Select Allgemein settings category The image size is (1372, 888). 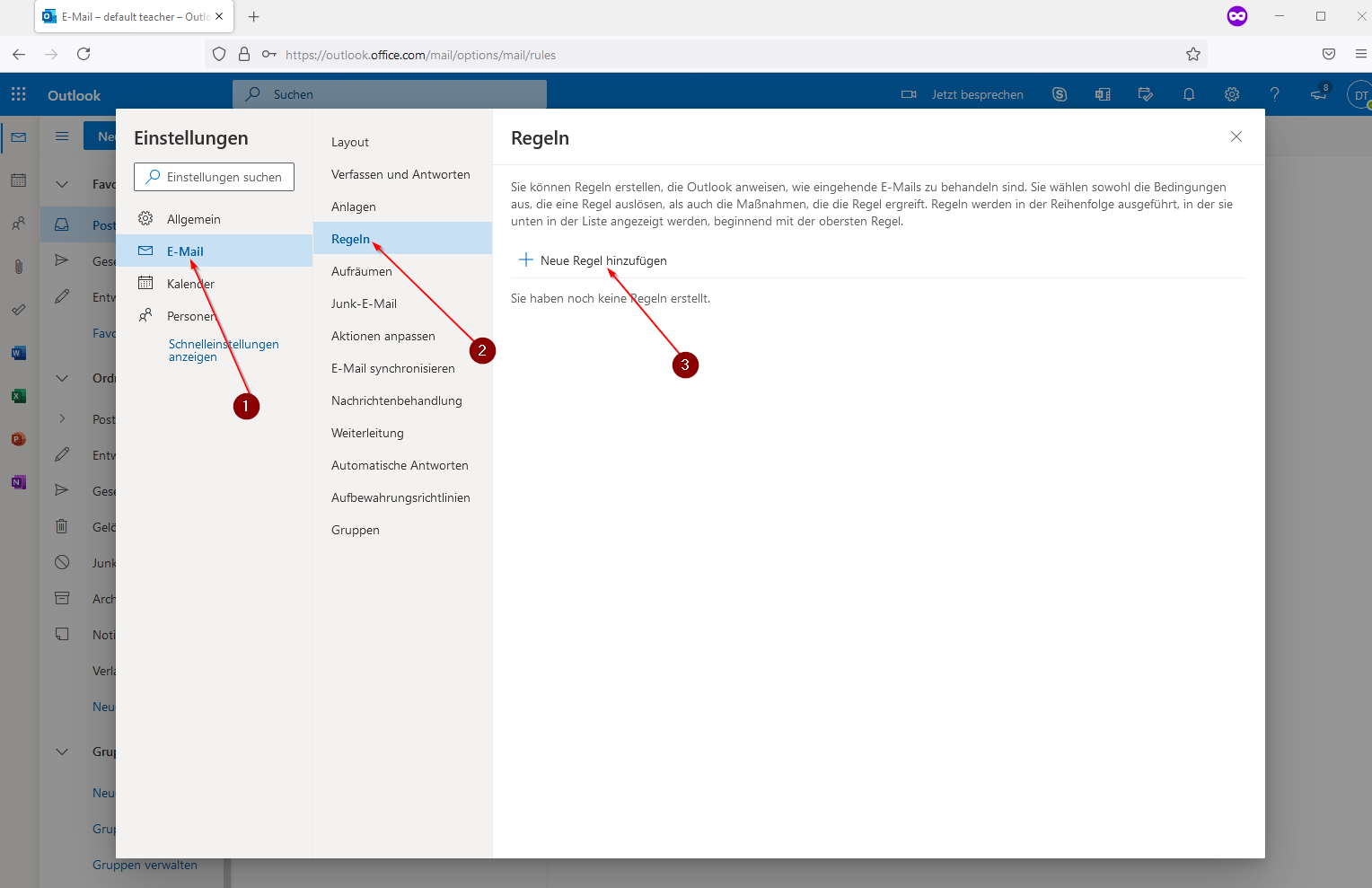[x=193, y=219]
